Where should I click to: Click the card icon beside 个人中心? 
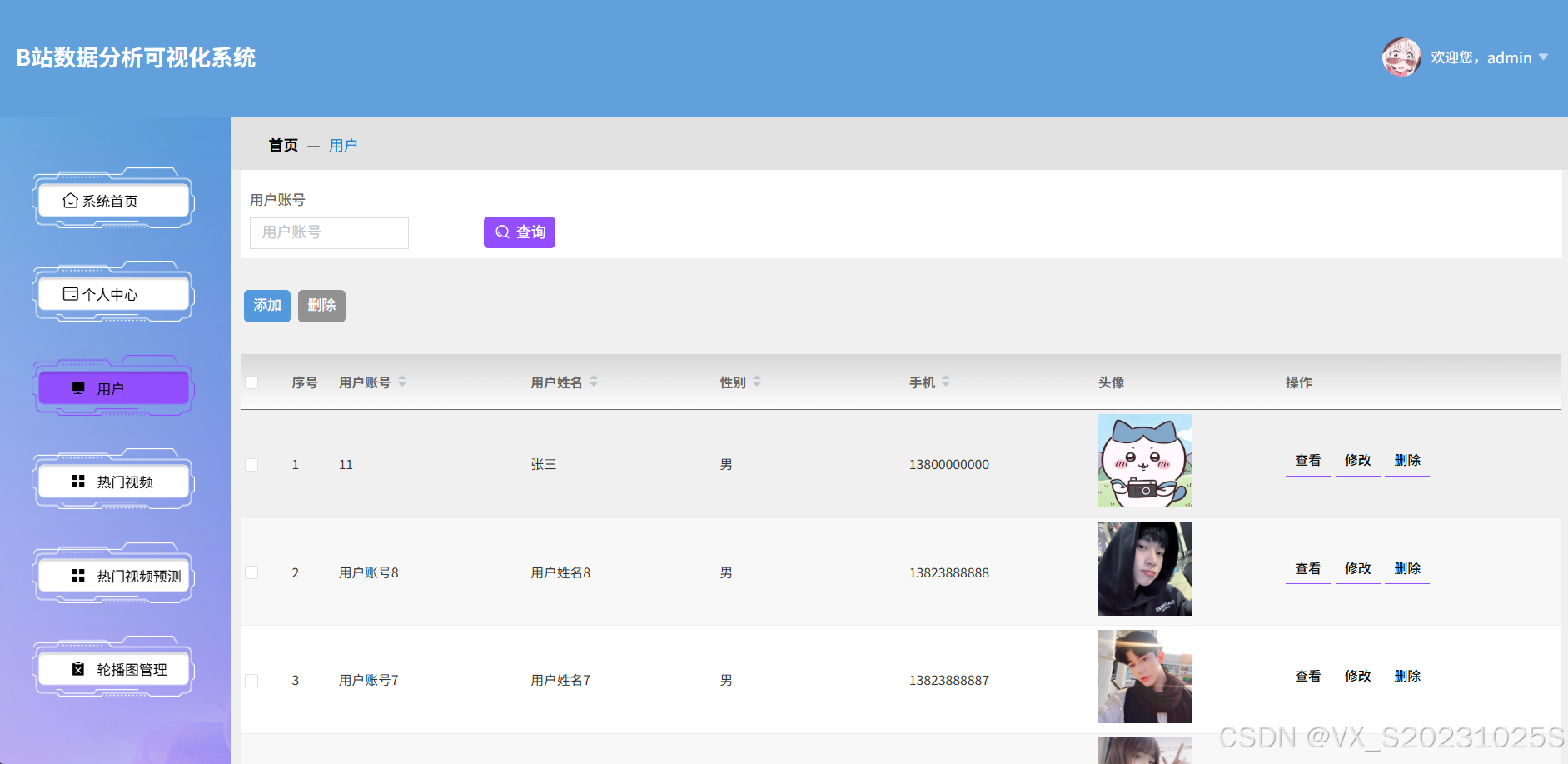[x=71, y=294]
